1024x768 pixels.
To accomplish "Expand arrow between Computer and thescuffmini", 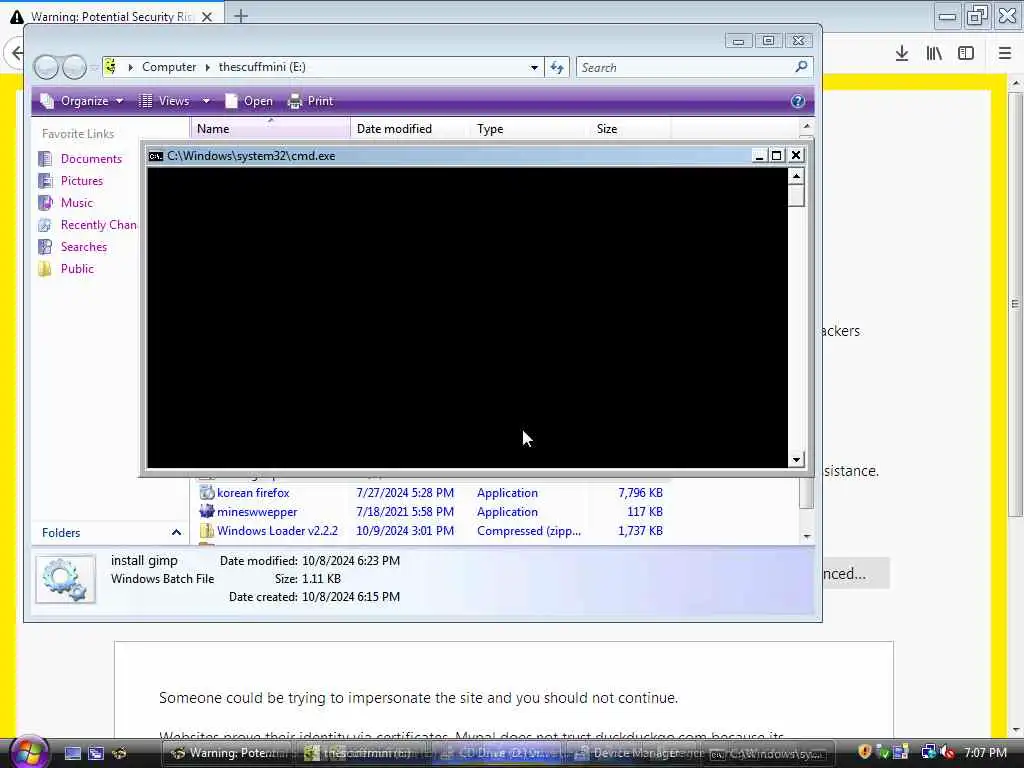I will pyautogui.click(x=208, y=67).
